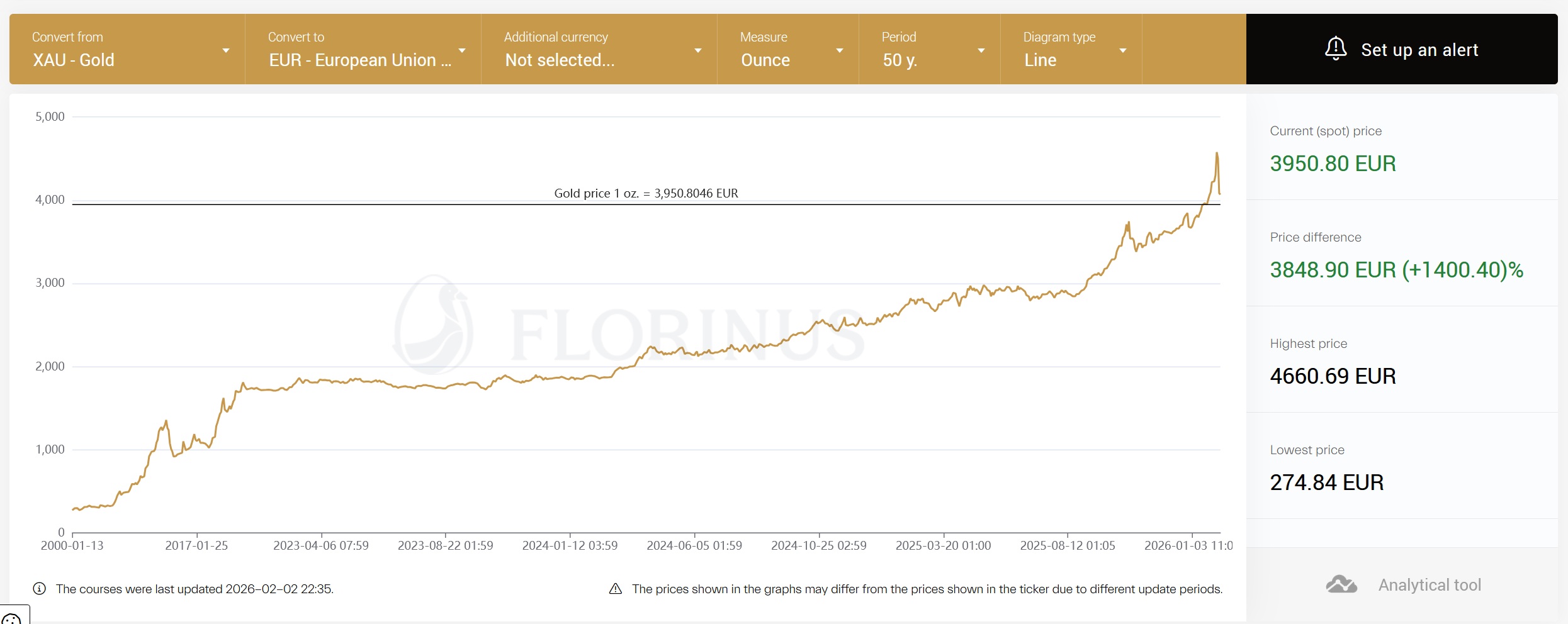Viewport: 1568px width, 624px height.
Task: Click the Current (spot) price heading
Action: tap(1326, 131)
